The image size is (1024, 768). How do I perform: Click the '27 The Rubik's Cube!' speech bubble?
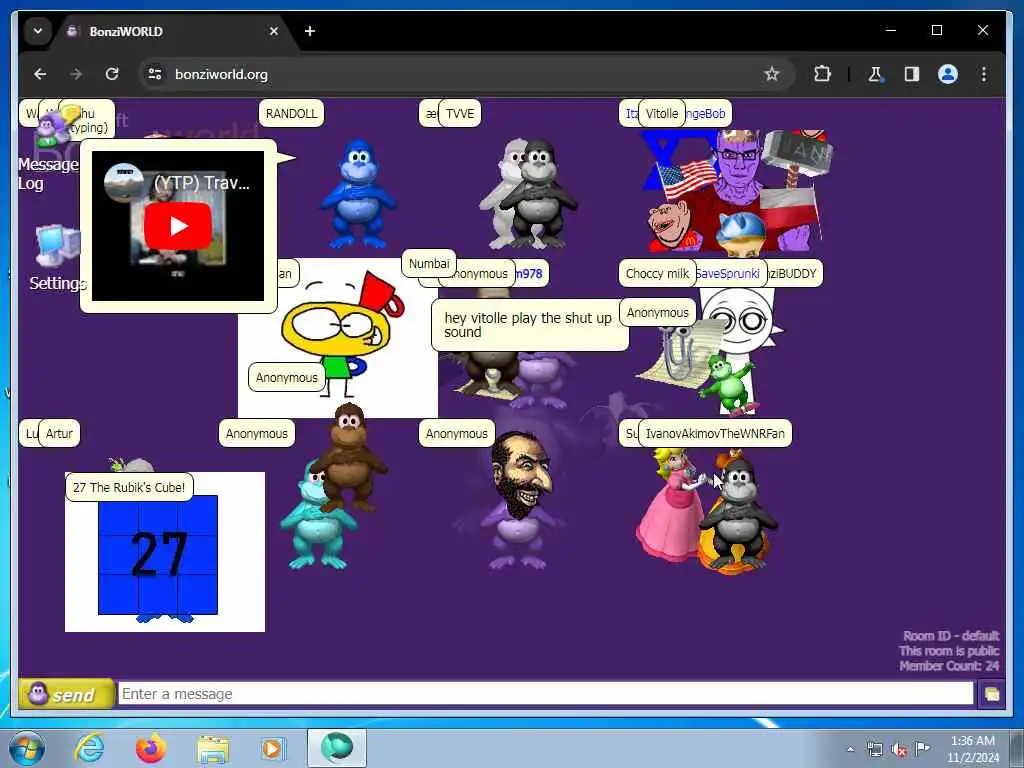pos(129,487)
